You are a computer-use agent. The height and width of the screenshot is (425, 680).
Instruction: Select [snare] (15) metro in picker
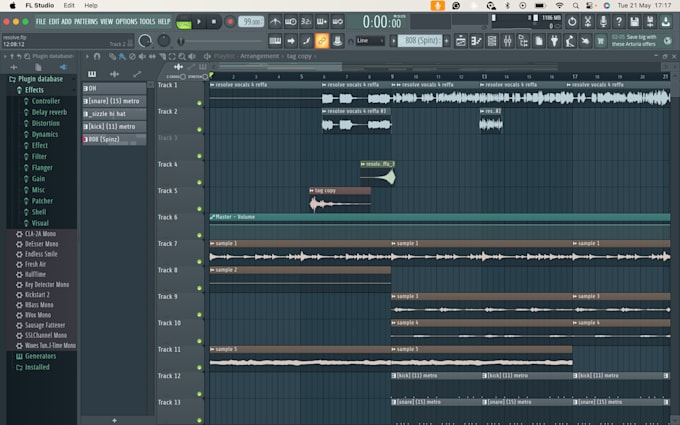point(114,101)
